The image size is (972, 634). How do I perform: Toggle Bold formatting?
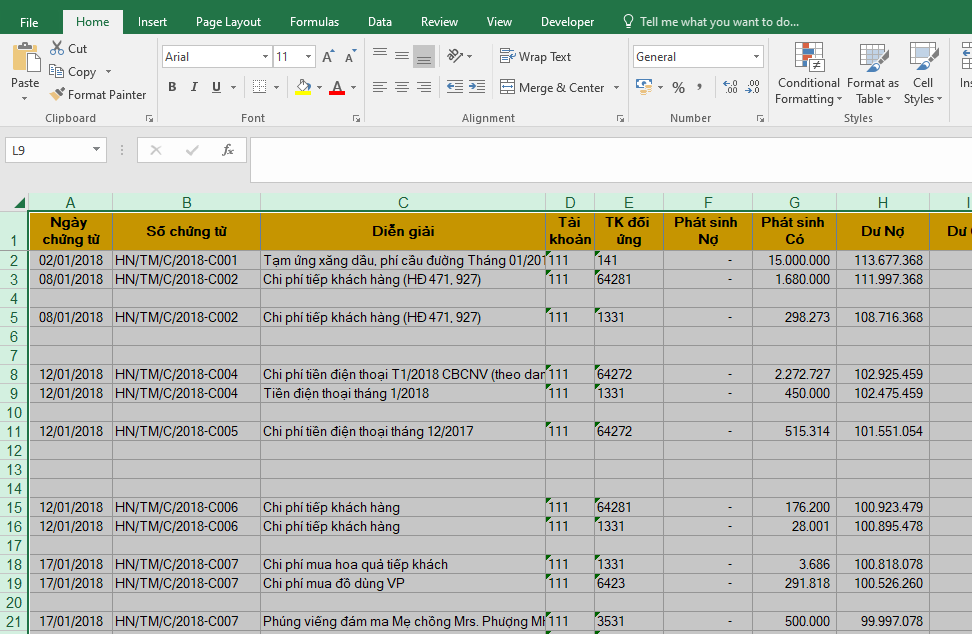pyautogui.click(x=172, y=88)
